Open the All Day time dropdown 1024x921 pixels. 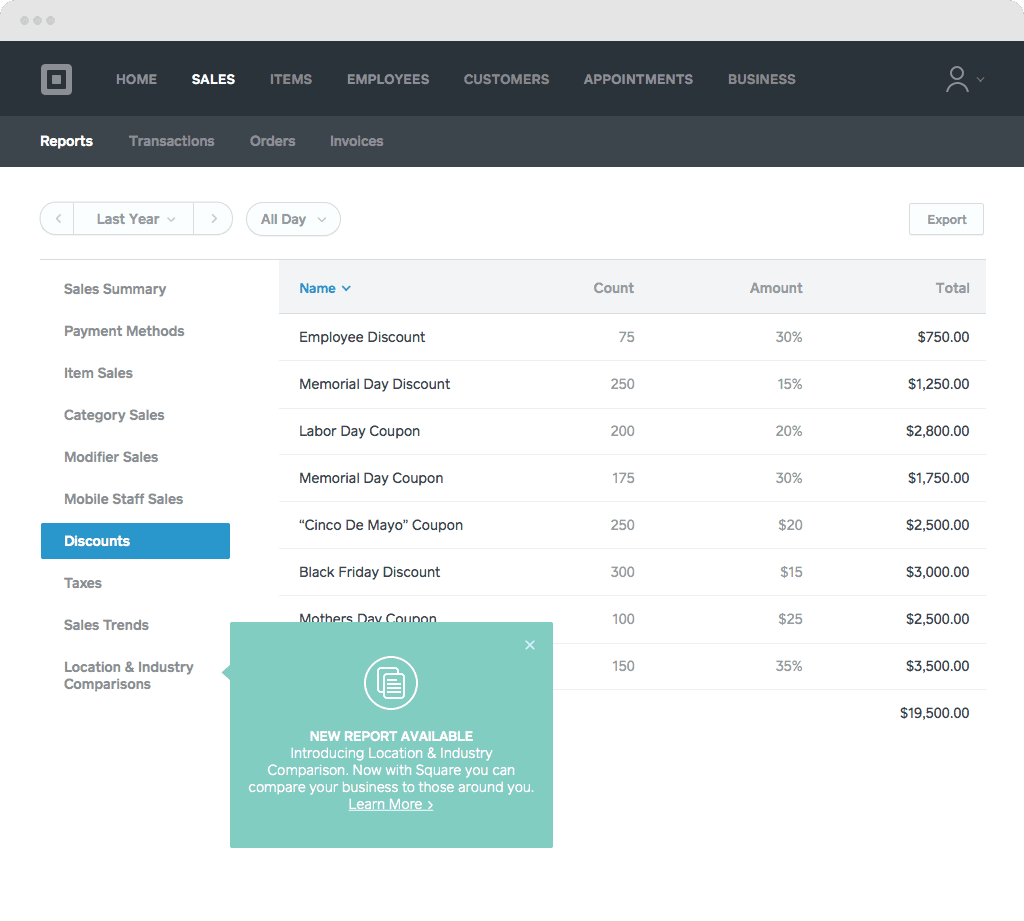click(x=293, y=219)
